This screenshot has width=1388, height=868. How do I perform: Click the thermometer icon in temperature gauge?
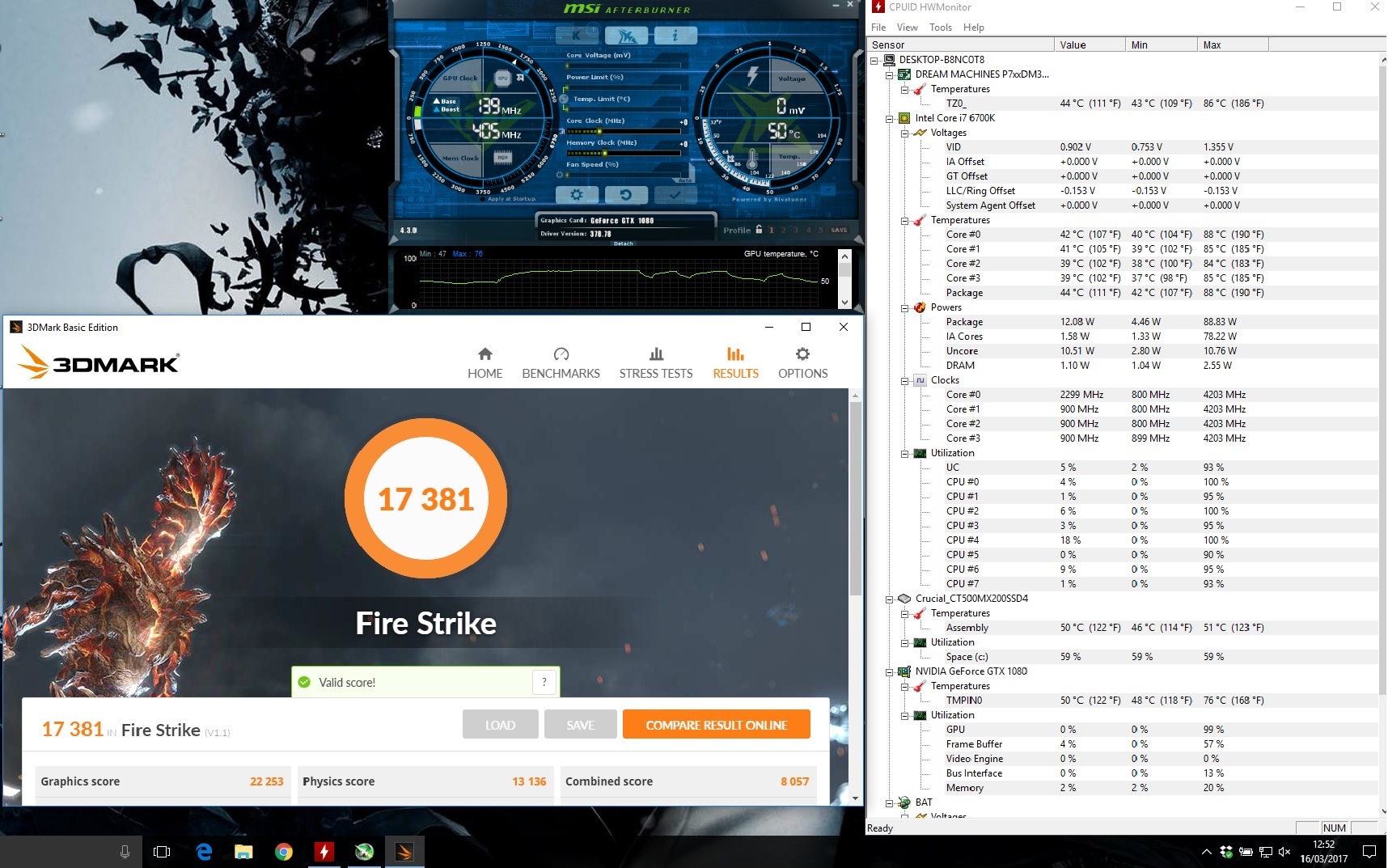pyautogui.click(x=752, y=159)
